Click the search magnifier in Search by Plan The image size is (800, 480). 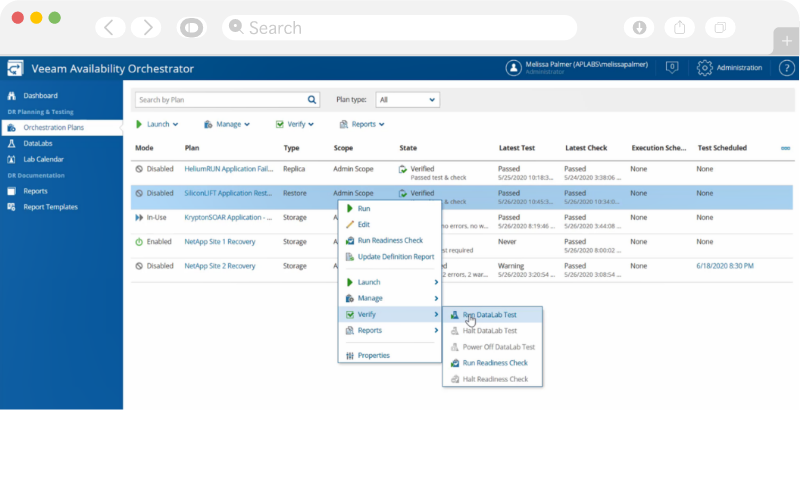[x=312, y=100]
